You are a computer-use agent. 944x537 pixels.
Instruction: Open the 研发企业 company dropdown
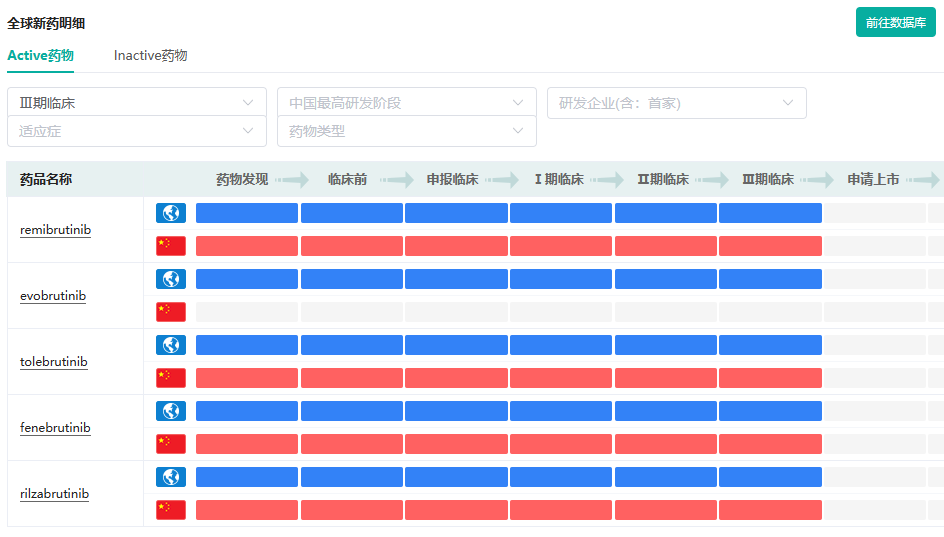677,103
